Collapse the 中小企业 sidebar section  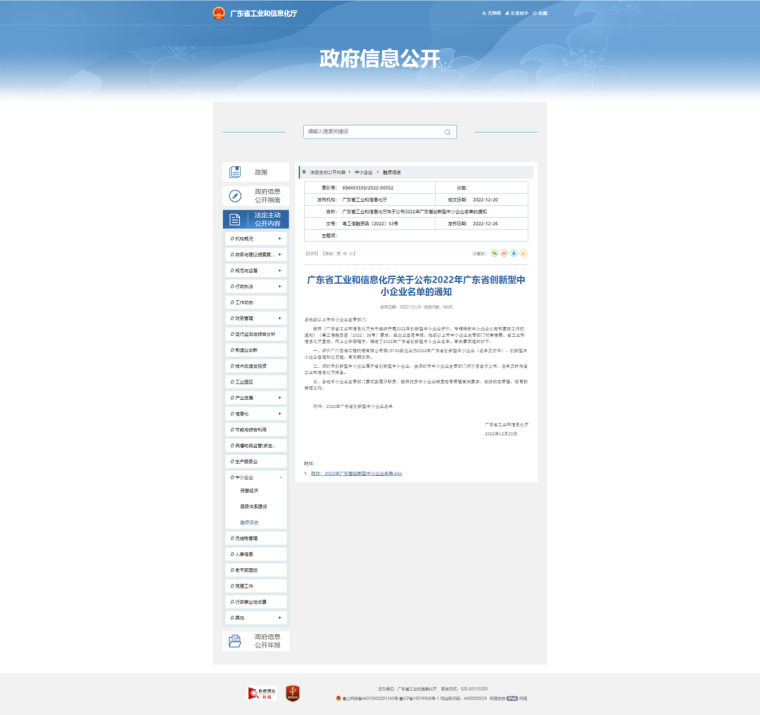(279, 477)
